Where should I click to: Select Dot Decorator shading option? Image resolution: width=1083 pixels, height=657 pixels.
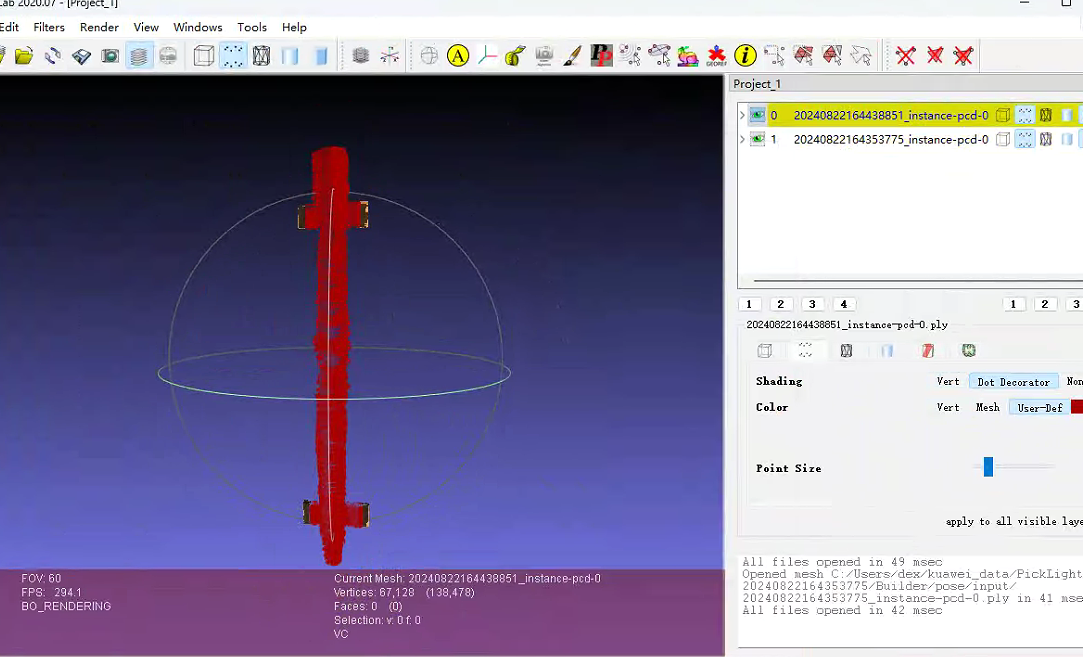(x=1013, y=381)
